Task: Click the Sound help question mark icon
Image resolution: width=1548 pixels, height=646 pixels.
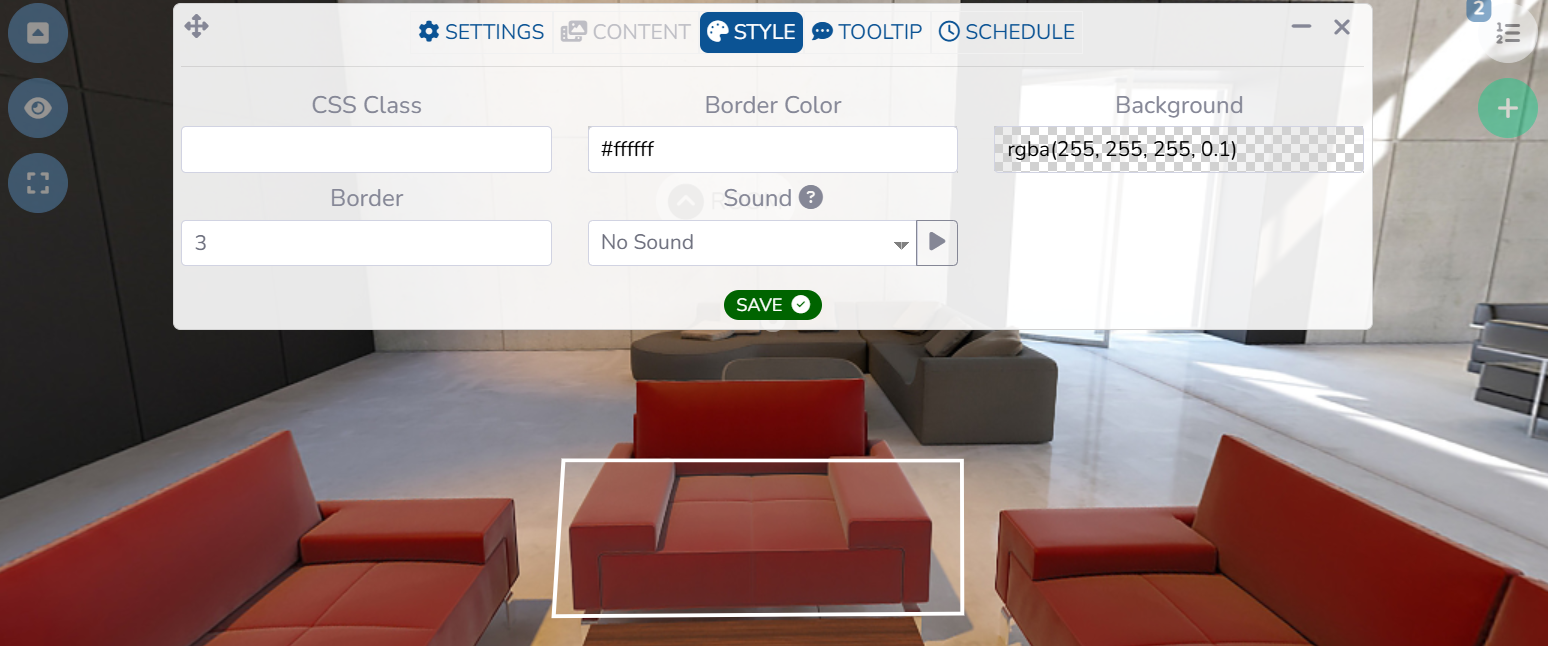Action: (x=811, y=198)
